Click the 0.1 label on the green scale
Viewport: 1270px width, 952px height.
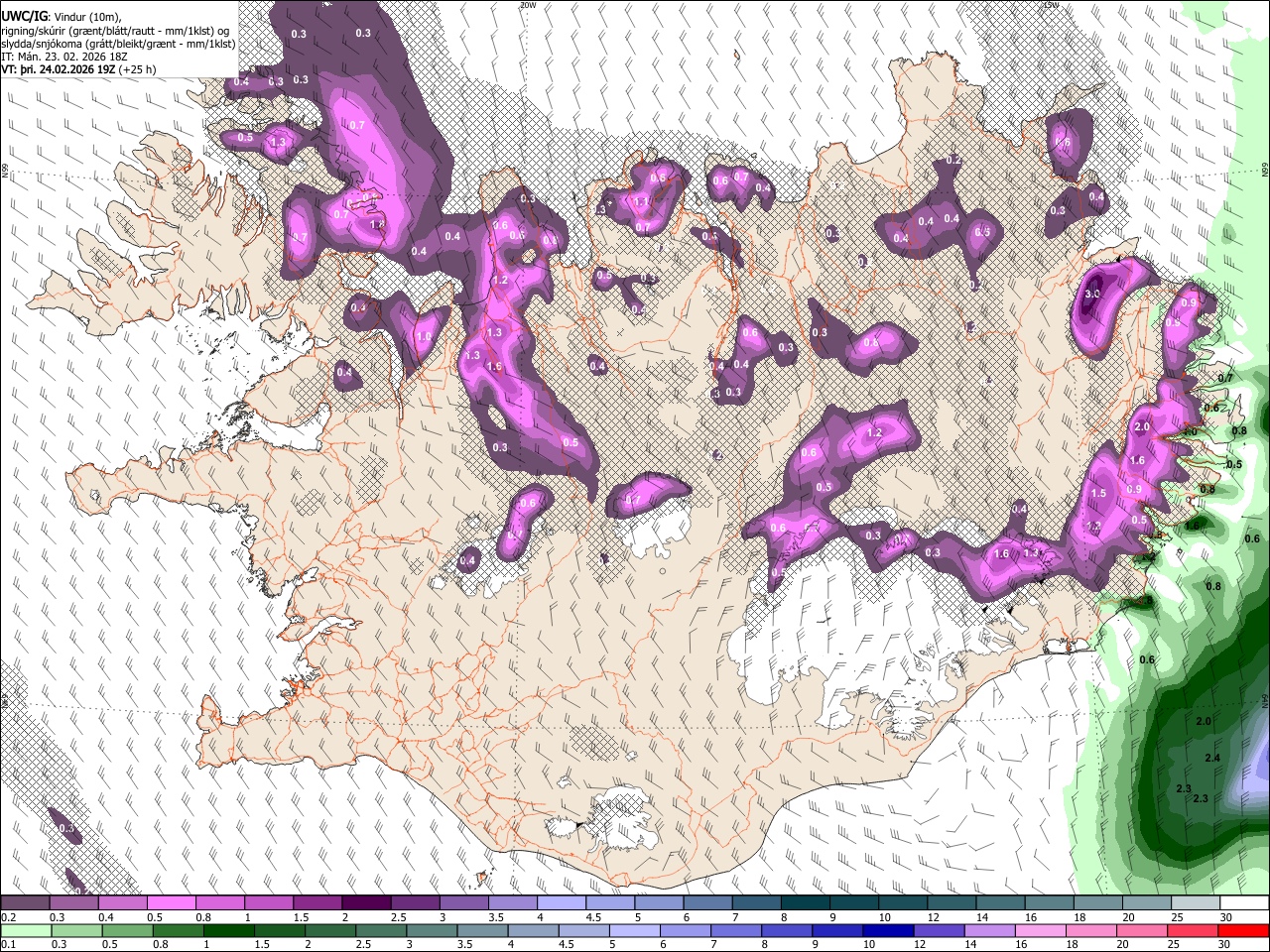click(x=9, y=944)
